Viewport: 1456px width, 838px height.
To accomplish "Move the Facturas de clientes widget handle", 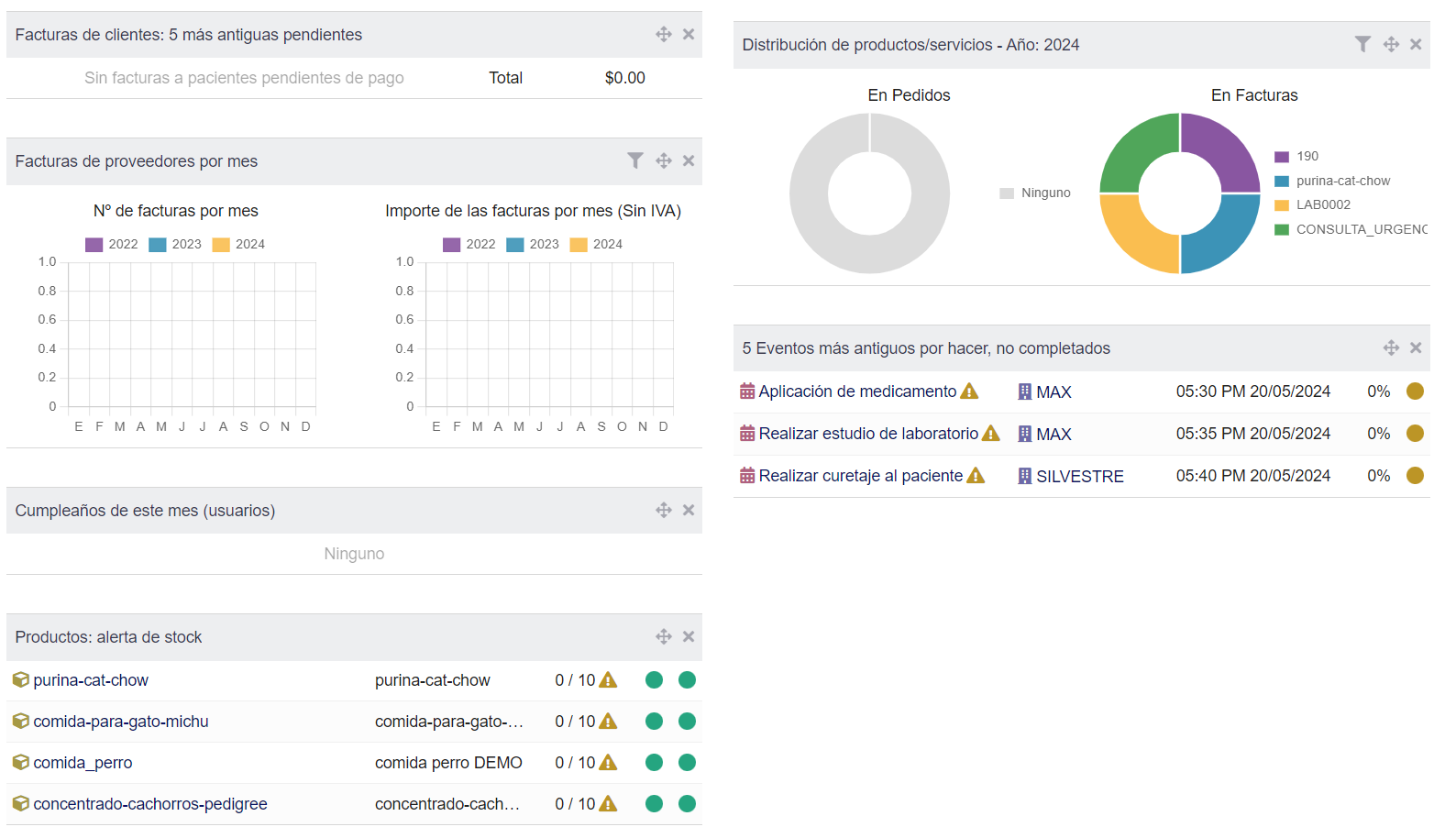I will [664, 34].
